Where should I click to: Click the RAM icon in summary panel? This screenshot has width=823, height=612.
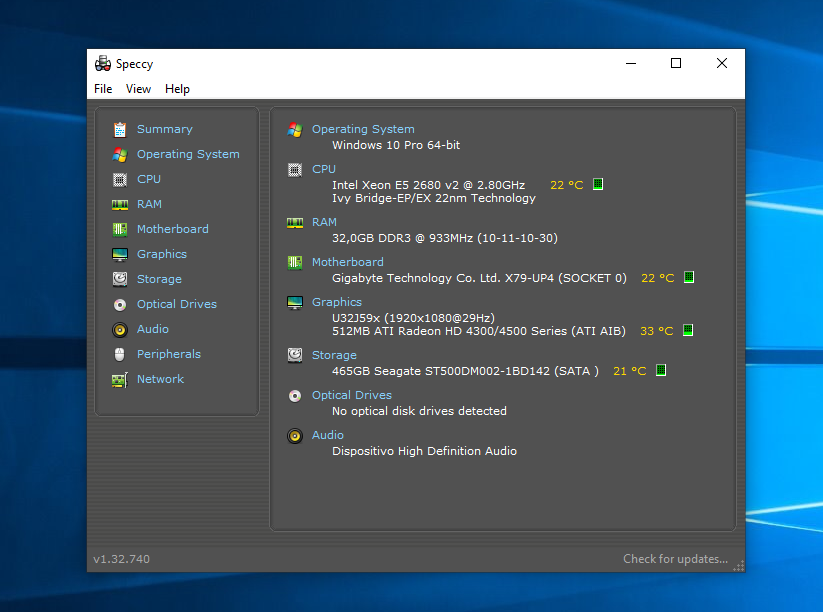point(295,223)
